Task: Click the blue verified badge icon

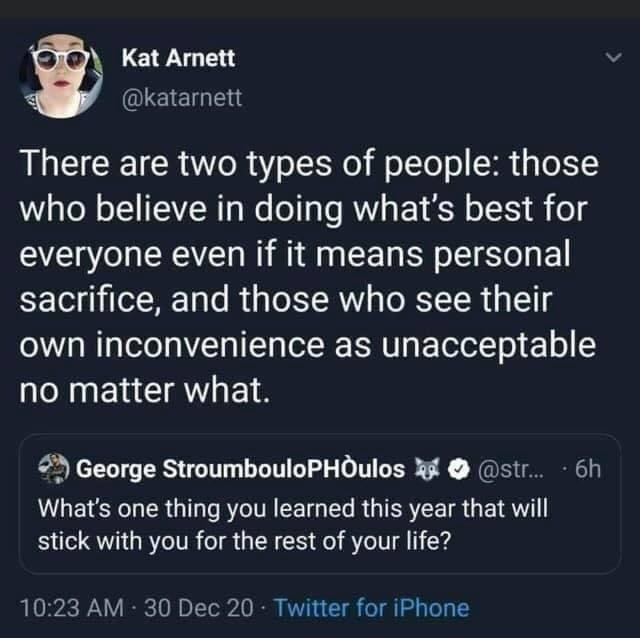Action: click(449, 468)
